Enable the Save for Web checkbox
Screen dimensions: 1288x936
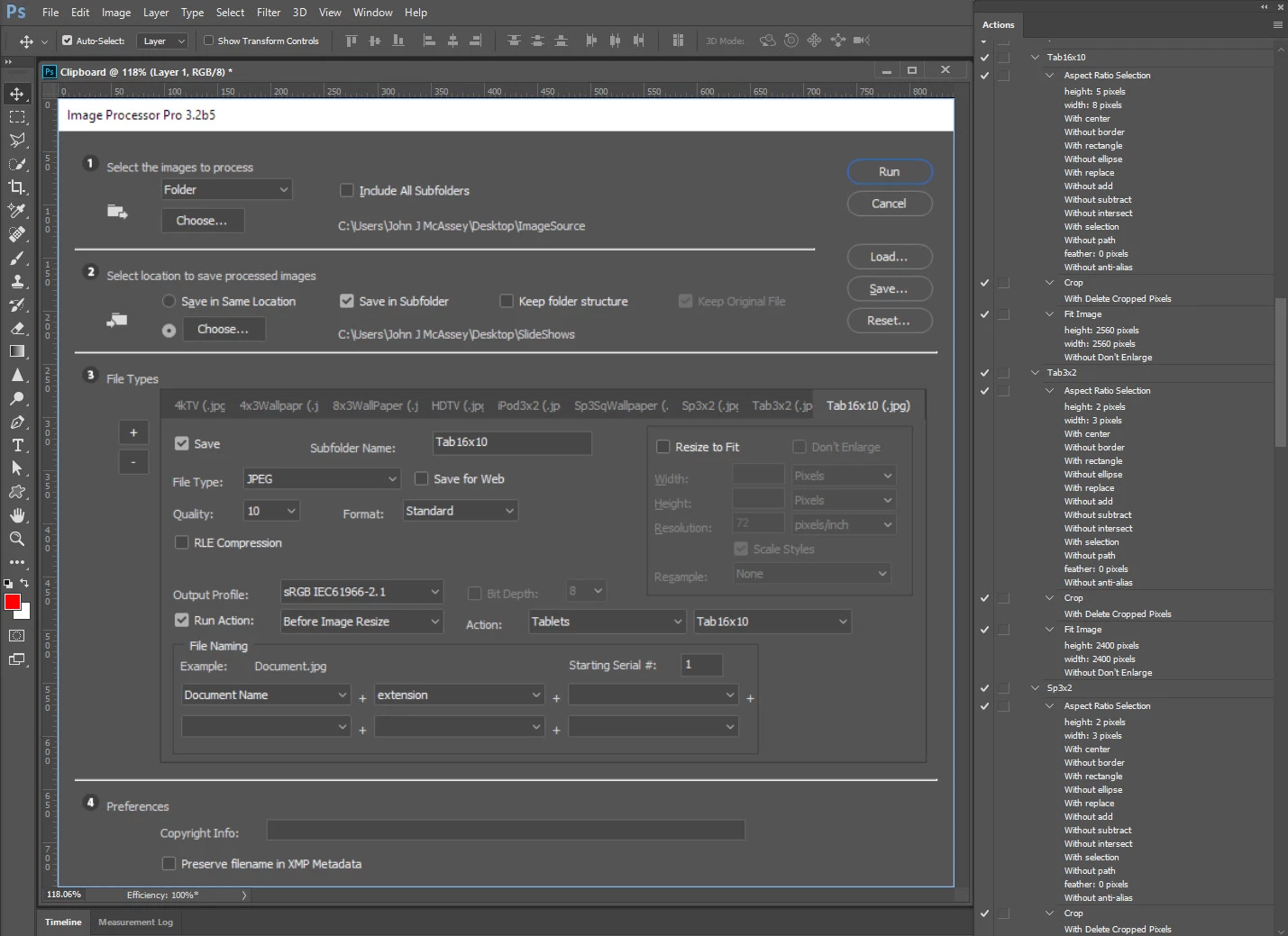[x=421, y=478]
